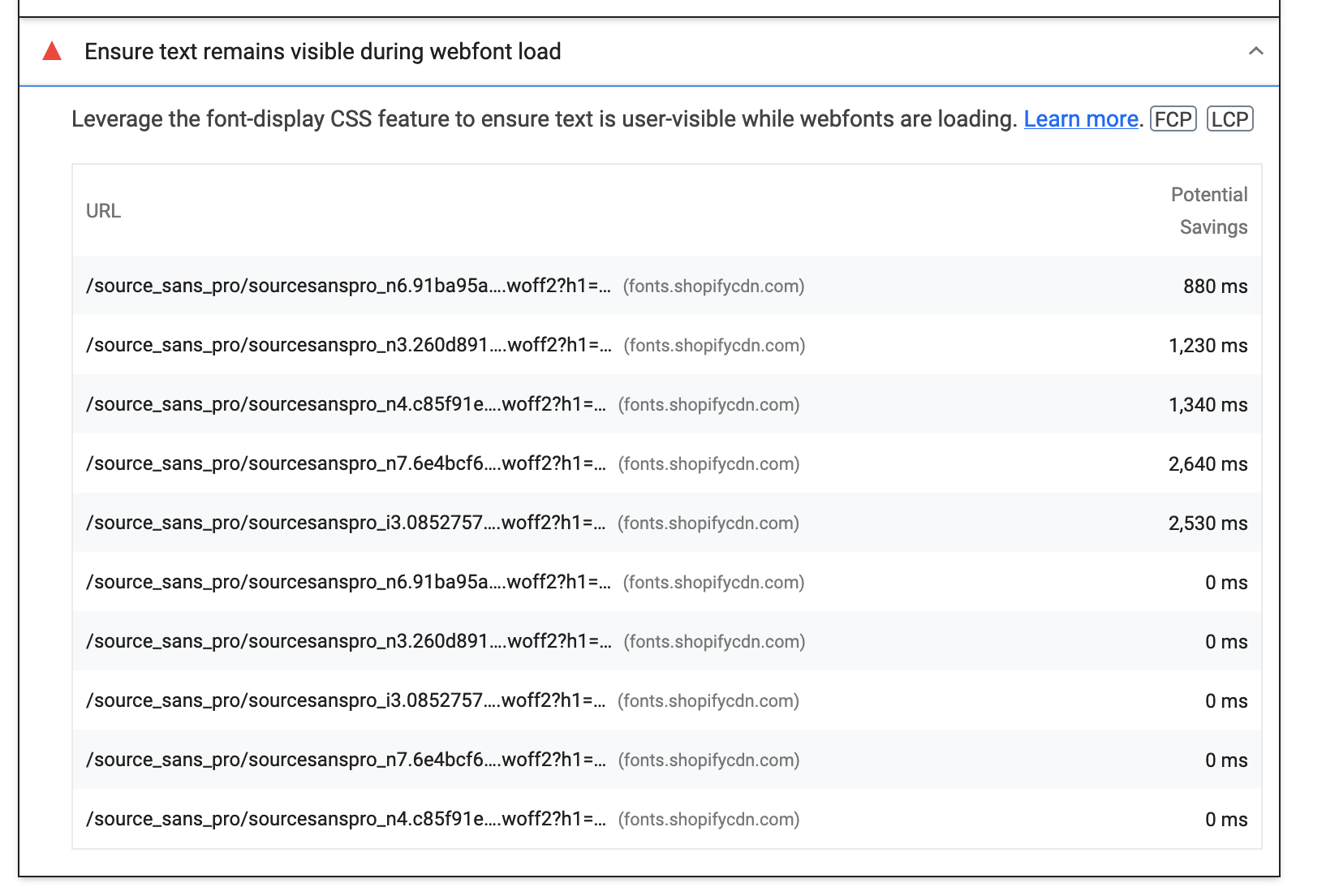Click the Potential Savings column header
This screenshot has height=896, width=1339.
pos(1209,211)
